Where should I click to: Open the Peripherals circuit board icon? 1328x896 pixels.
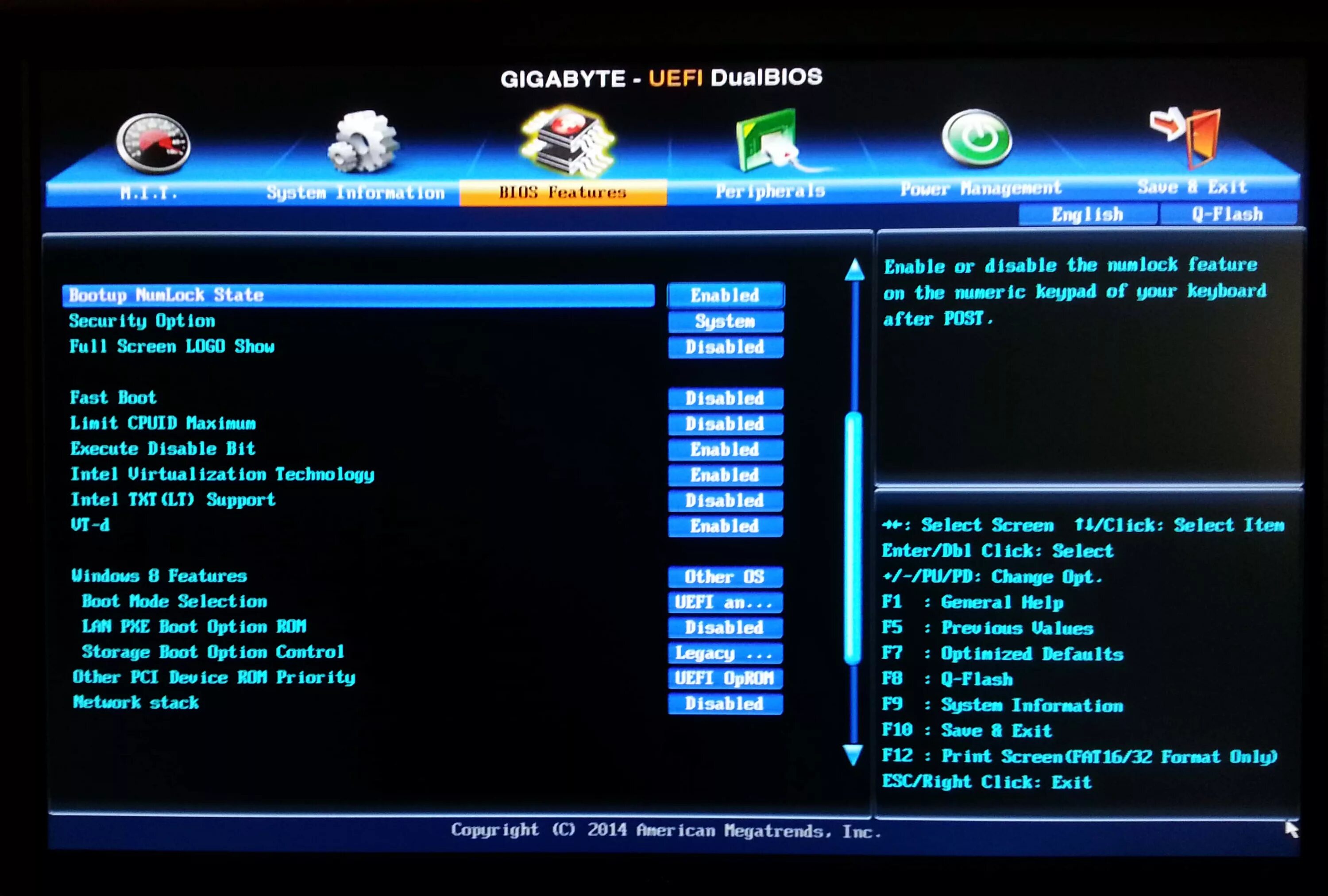coord(768,141)
